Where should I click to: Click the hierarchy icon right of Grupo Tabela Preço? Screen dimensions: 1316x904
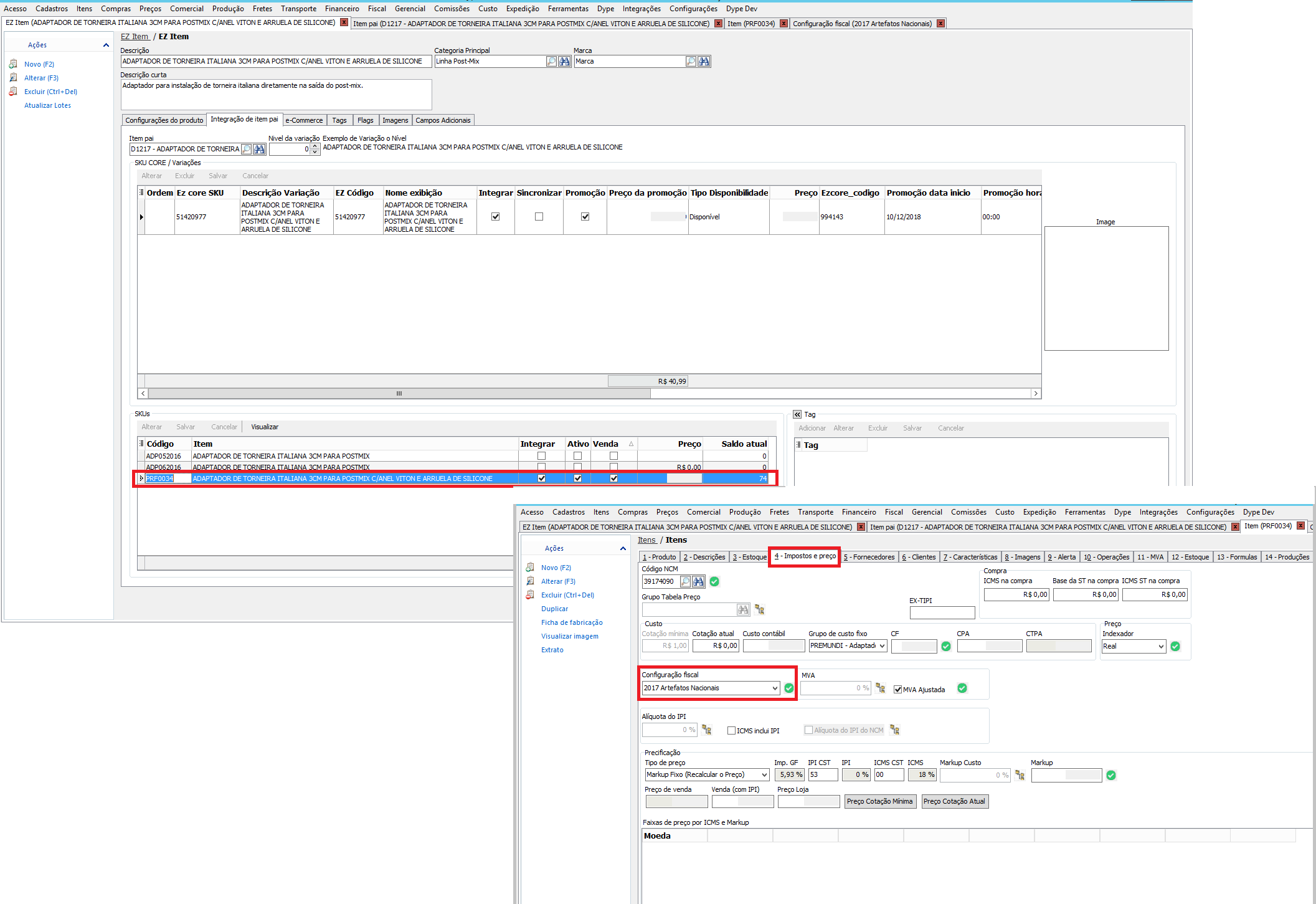pos(759,609)
